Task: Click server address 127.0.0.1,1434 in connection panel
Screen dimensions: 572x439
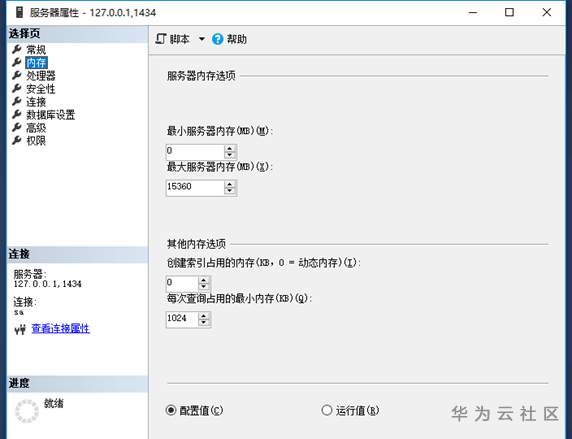Action: pyautogui.click(x=47, y=284)
